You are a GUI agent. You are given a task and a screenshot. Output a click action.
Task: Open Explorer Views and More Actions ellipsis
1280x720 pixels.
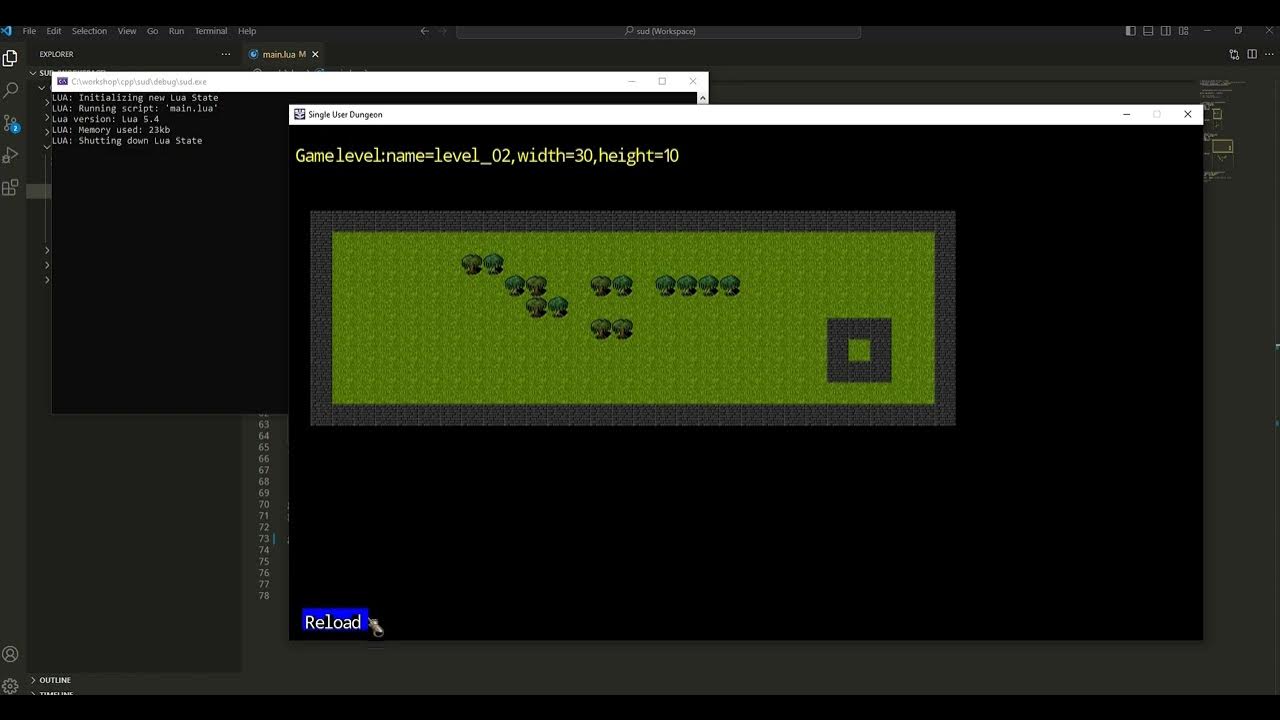click(x=226, y=54)
